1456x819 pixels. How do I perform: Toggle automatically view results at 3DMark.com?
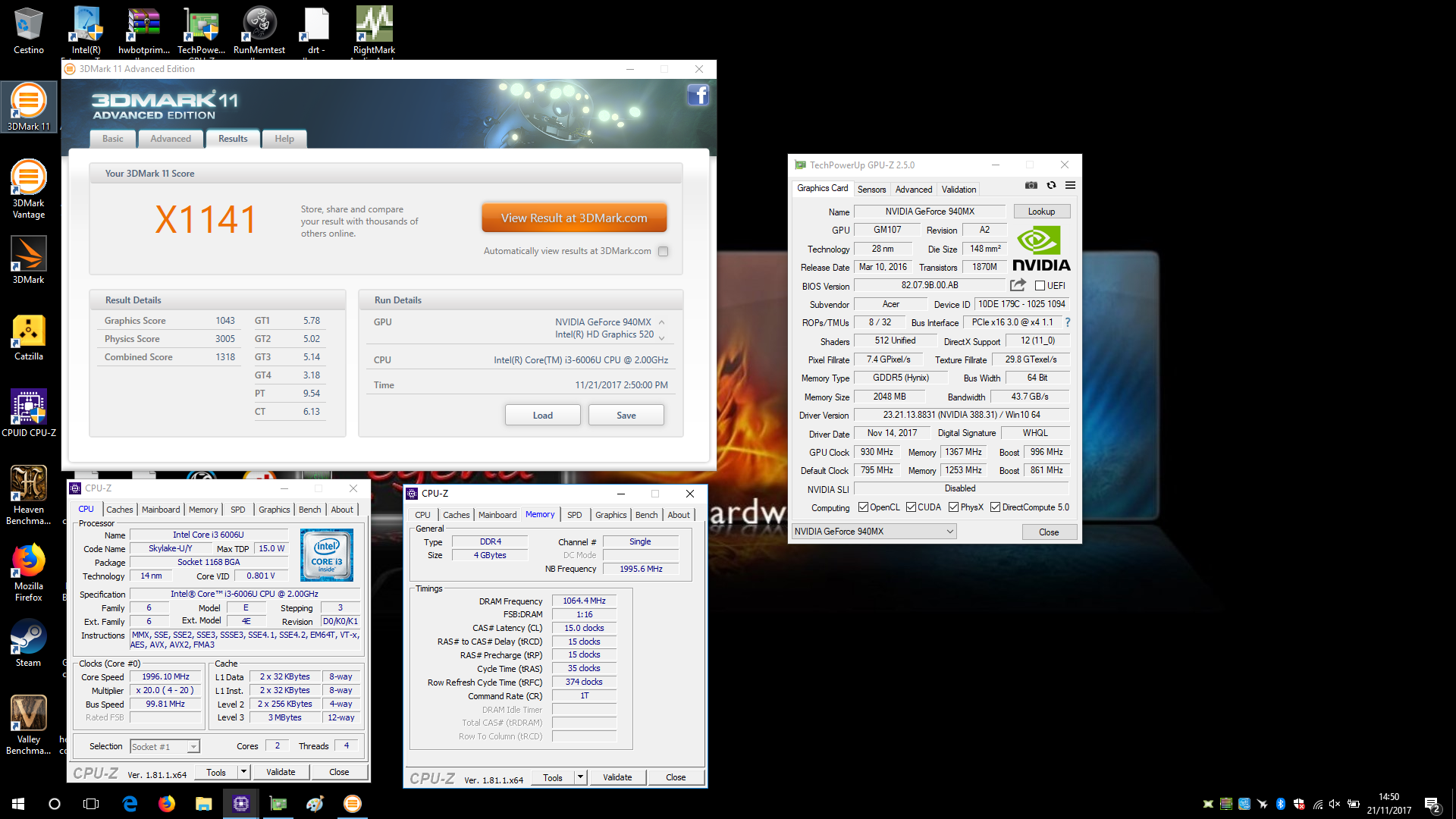[664, 251]
